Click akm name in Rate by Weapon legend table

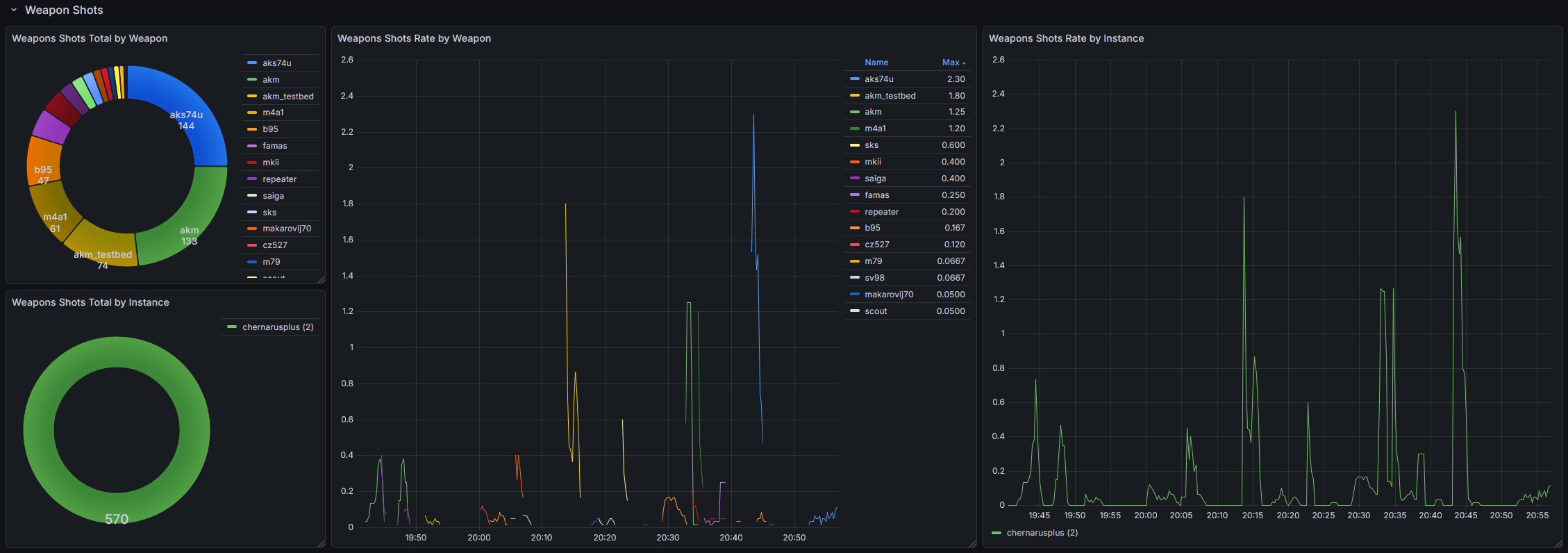(873, 112)
